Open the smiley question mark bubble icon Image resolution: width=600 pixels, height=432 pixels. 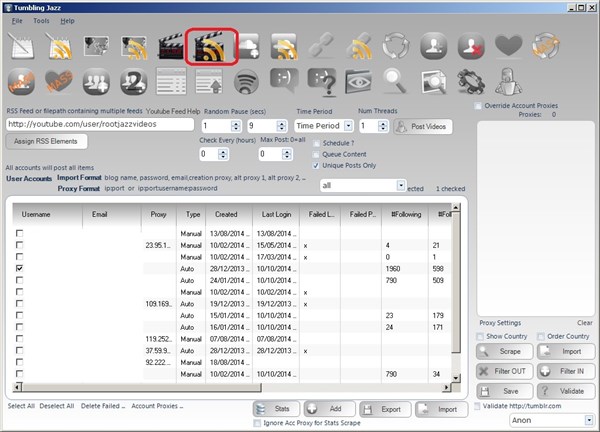point(322,82)
